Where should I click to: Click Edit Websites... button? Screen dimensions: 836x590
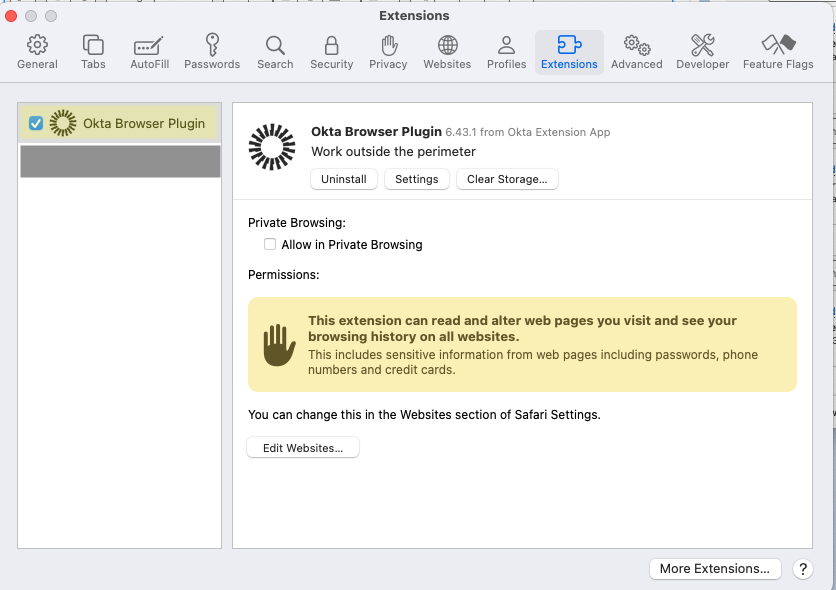(x=303, y=448)
